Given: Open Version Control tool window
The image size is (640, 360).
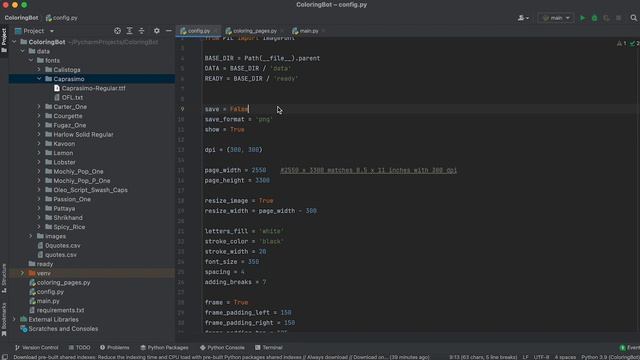Looking at the screenshot, I should pyautogui.click(x=37, y=348).
